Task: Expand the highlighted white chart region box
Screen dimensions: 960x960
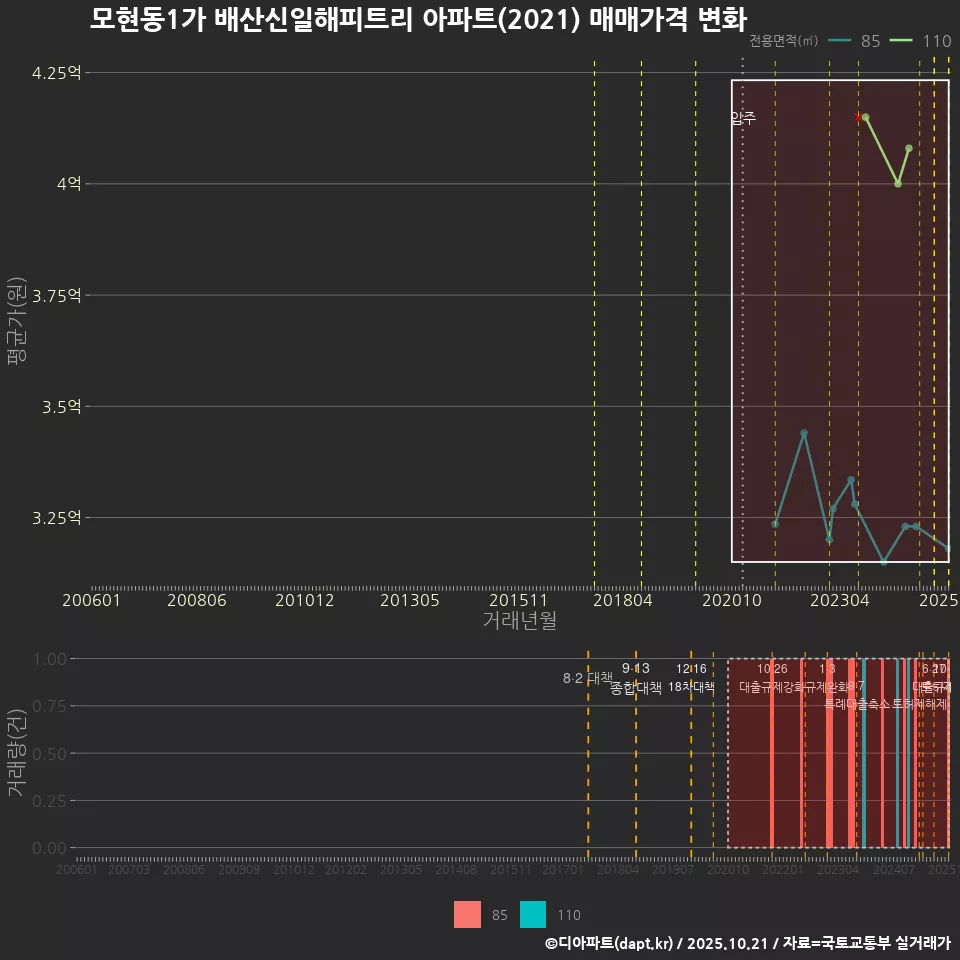Action: point(840,320)
